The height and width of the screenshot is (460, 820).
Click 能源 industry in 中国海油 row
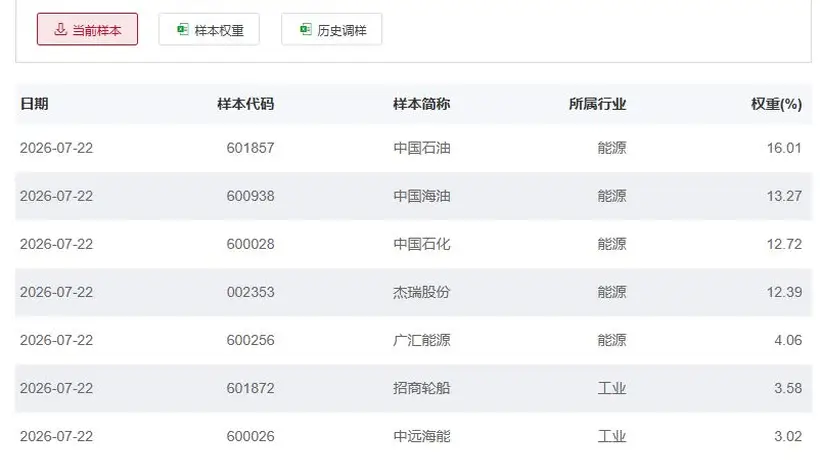coord(612,196)
